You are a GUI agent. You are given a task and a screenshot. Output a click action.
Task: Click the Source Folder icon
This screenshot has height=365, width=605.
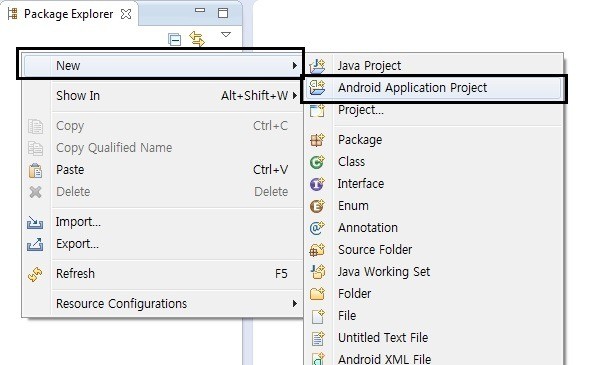pos(317,250)
